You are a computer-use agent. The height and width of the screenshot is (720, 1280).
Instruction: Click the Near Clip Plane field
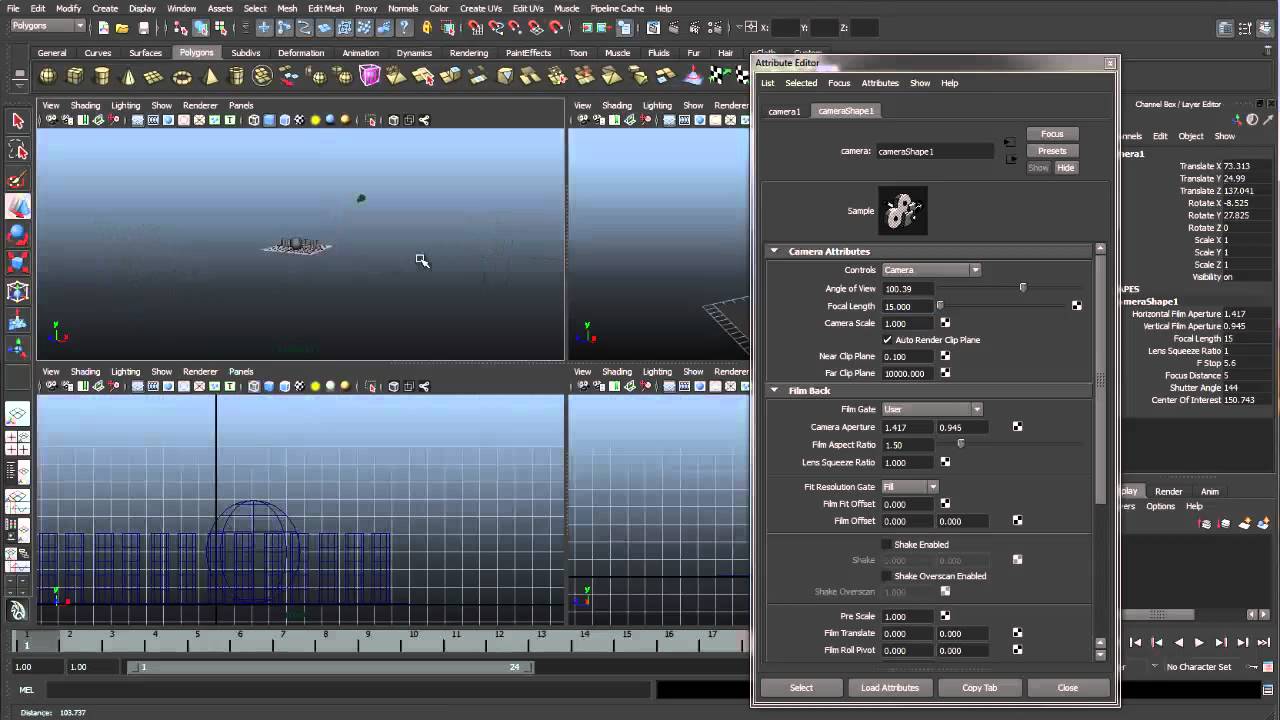click(907, 356)
